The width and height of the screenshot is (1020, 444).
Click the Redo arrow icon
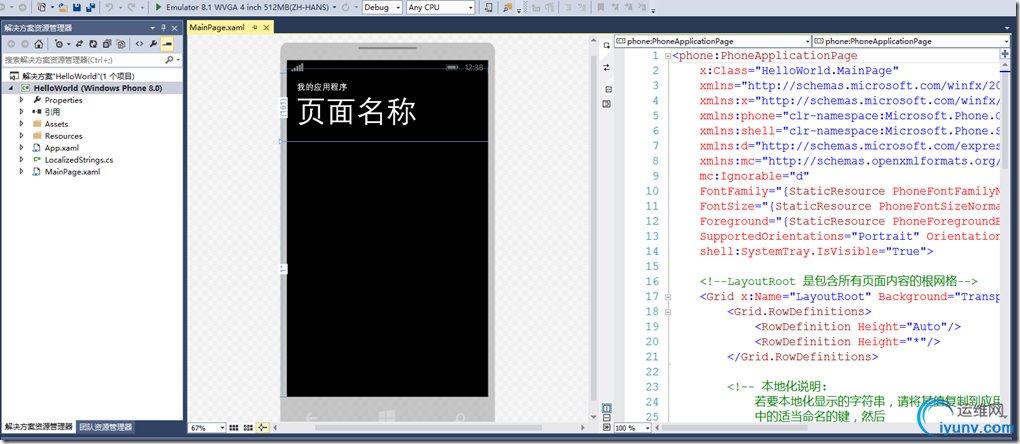[132, 7]
